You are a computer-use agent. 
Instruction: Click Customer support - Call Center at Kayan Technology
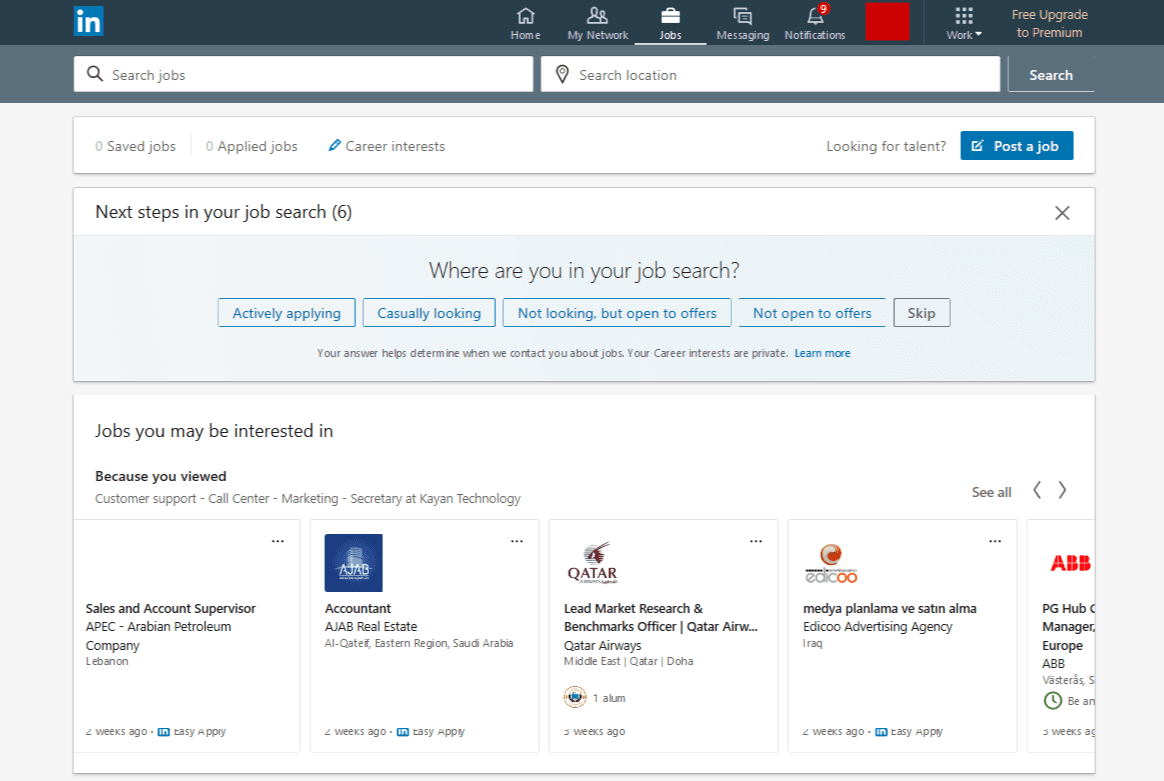307,499
